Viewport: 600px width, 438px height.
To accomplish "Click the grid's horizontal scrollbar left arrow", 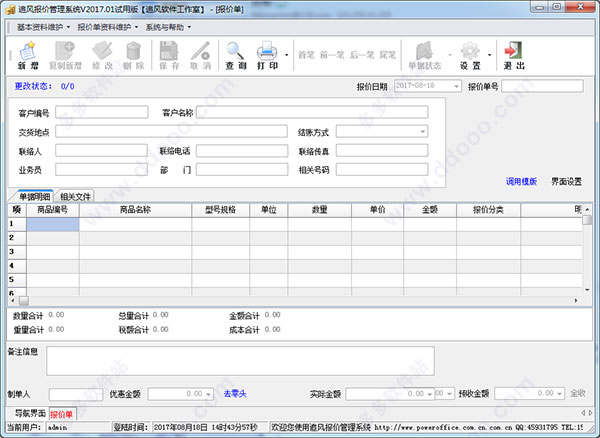I will pos(13,301).
